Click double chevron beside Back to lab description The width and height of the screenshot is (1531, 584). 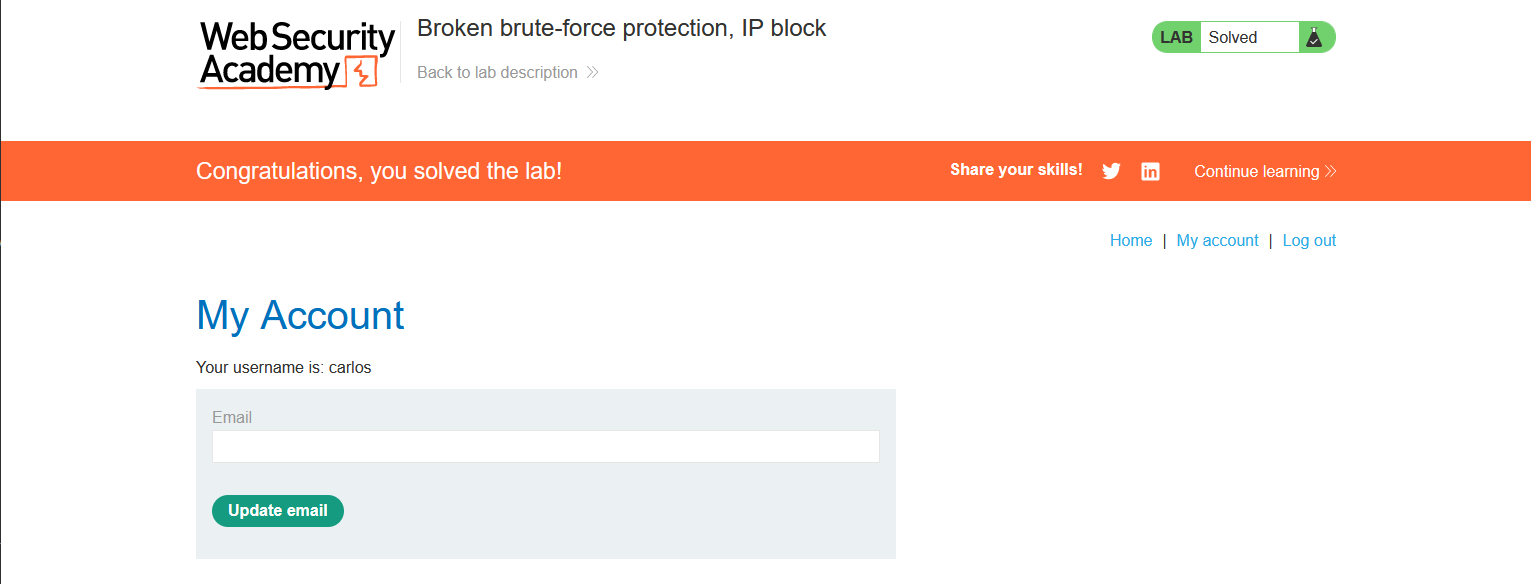pyautogui.click(x=592, y=72)
